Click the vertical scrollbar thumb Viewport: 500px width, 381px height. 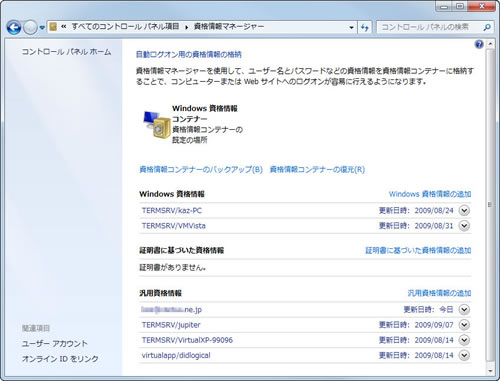(490, 205)
